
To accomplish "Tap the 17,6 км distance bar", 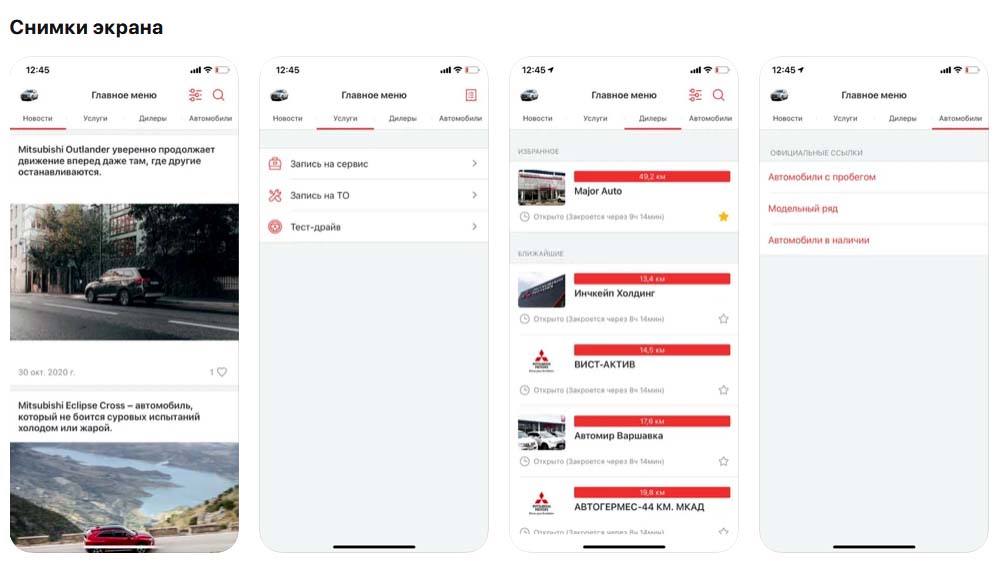I will click(x=652, y=421).
